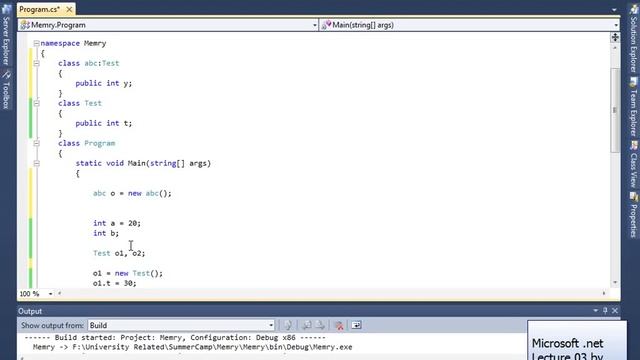Open the Class View side tab

click(x=633, y=164)
